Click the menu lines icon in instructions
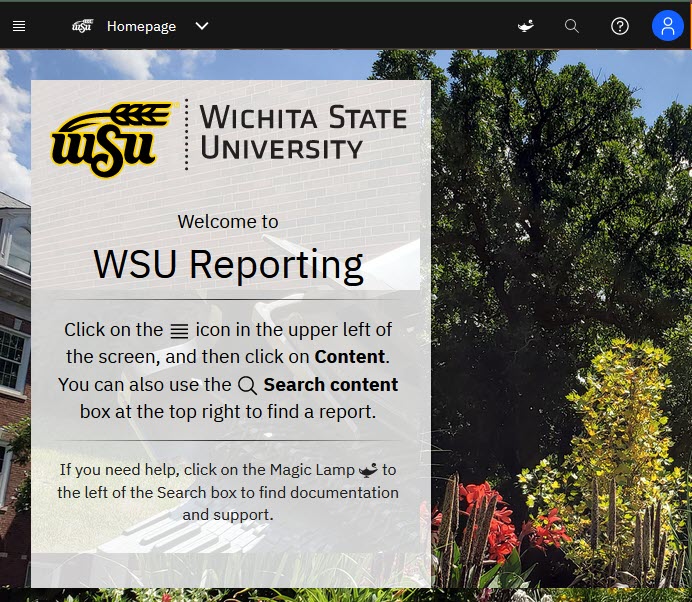 click(179, 331)
